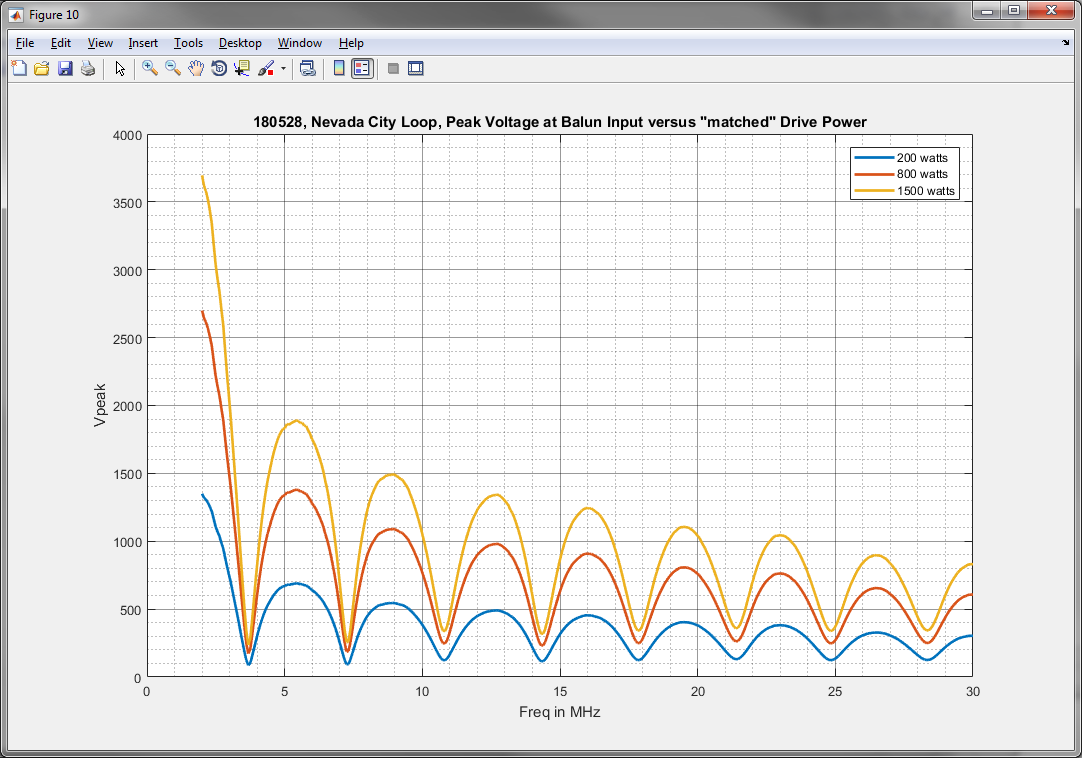Open a file using the folder icon
1082x758 pixels.
42,68
